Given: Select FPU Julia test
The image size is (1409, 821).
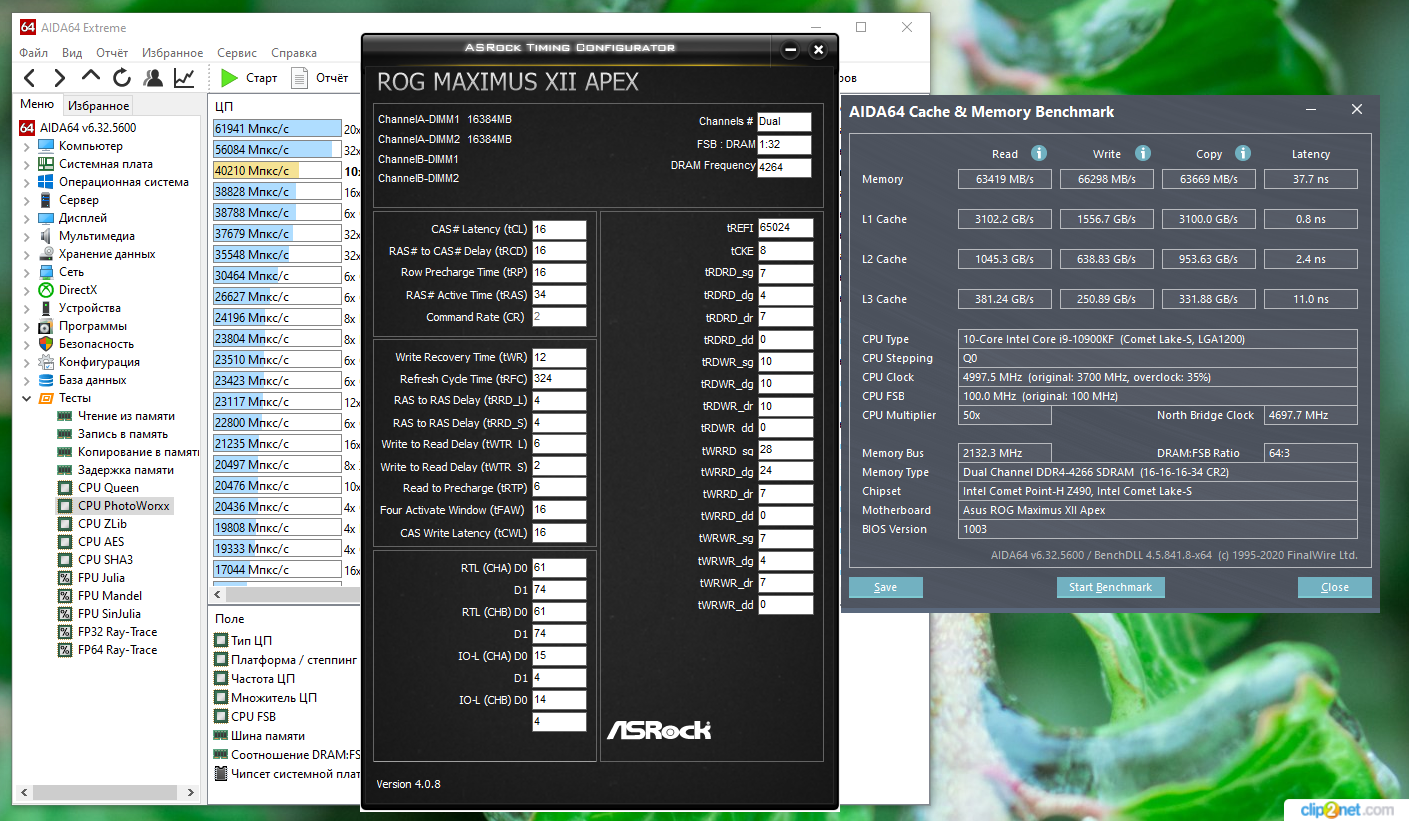Looking at the screenshot, I should (x=101, y=578).
